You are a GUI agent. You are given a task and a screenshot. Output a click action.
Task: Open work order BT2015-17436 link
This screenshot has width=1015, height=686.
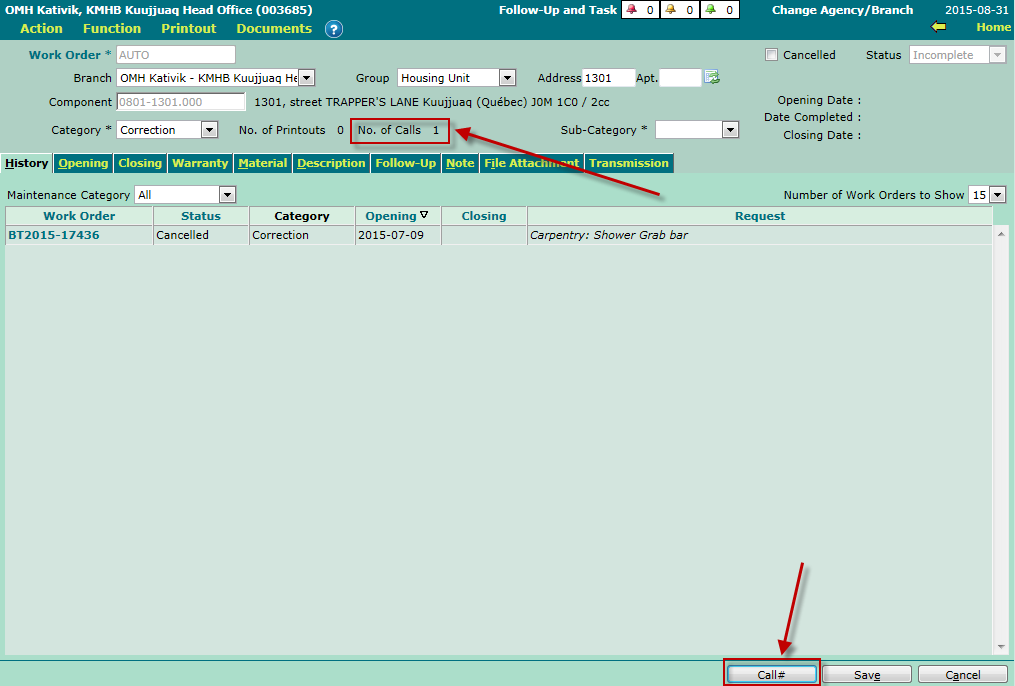54,235
